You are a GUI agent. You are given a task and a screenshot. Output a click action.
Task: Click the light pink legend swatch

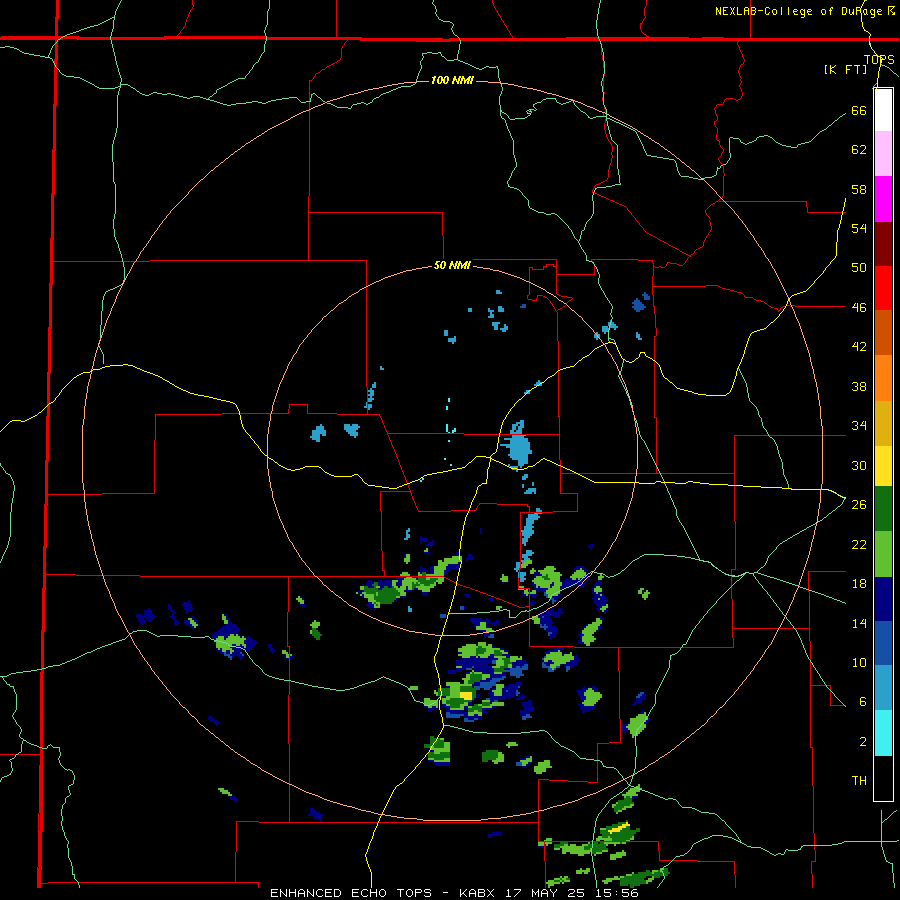(x=883, y=153)
